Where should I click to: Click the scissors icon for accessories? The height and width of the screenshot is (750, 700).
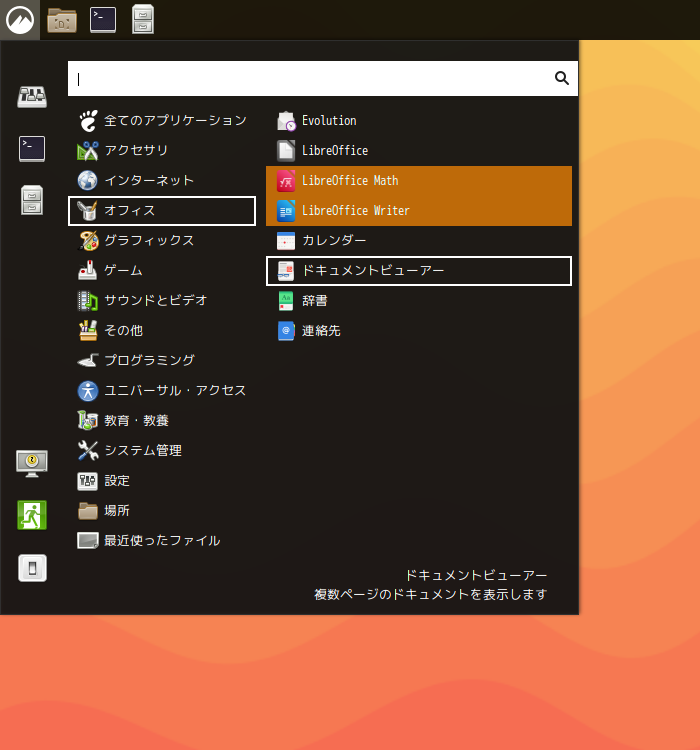[x=88, y=151]
